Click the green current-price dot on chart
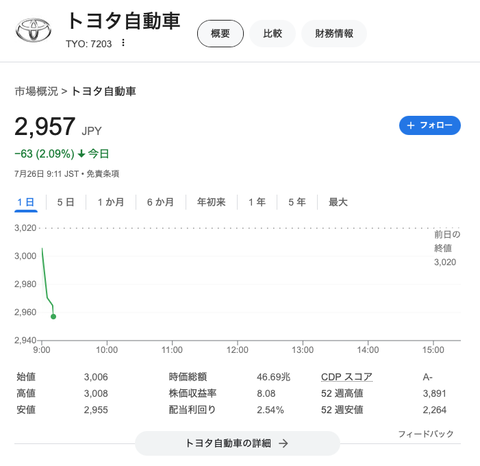The image size is (480, 466). 53,316
